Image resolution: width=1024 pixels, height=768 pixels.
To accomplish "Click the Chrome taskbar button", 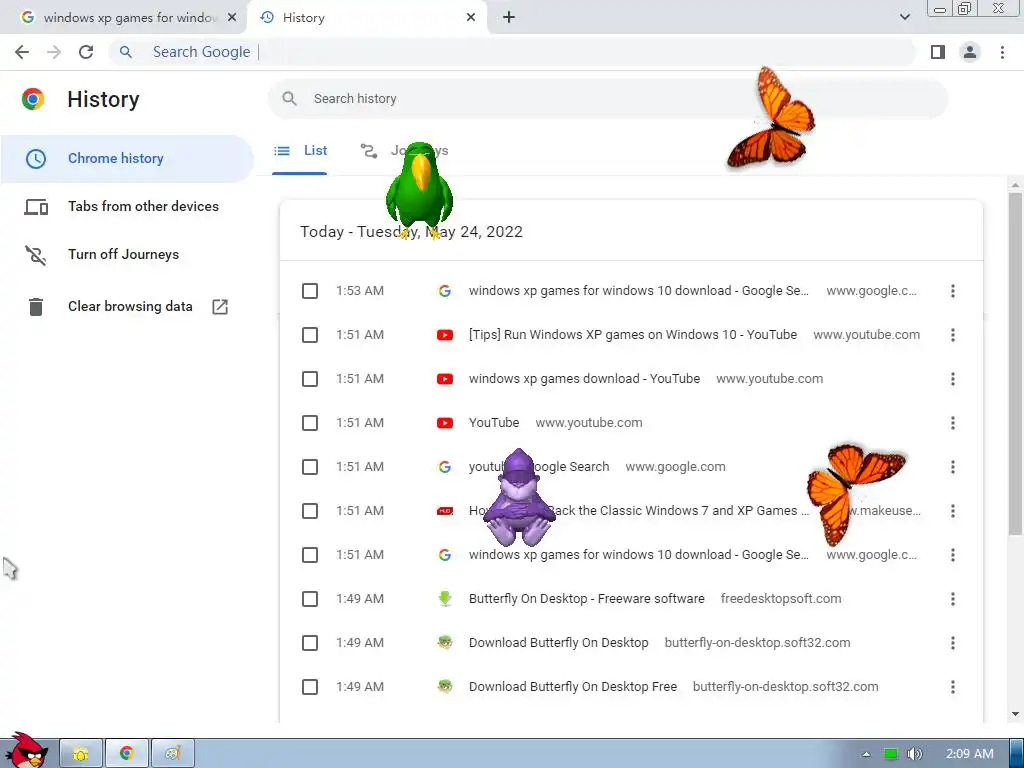I will 127,754.
